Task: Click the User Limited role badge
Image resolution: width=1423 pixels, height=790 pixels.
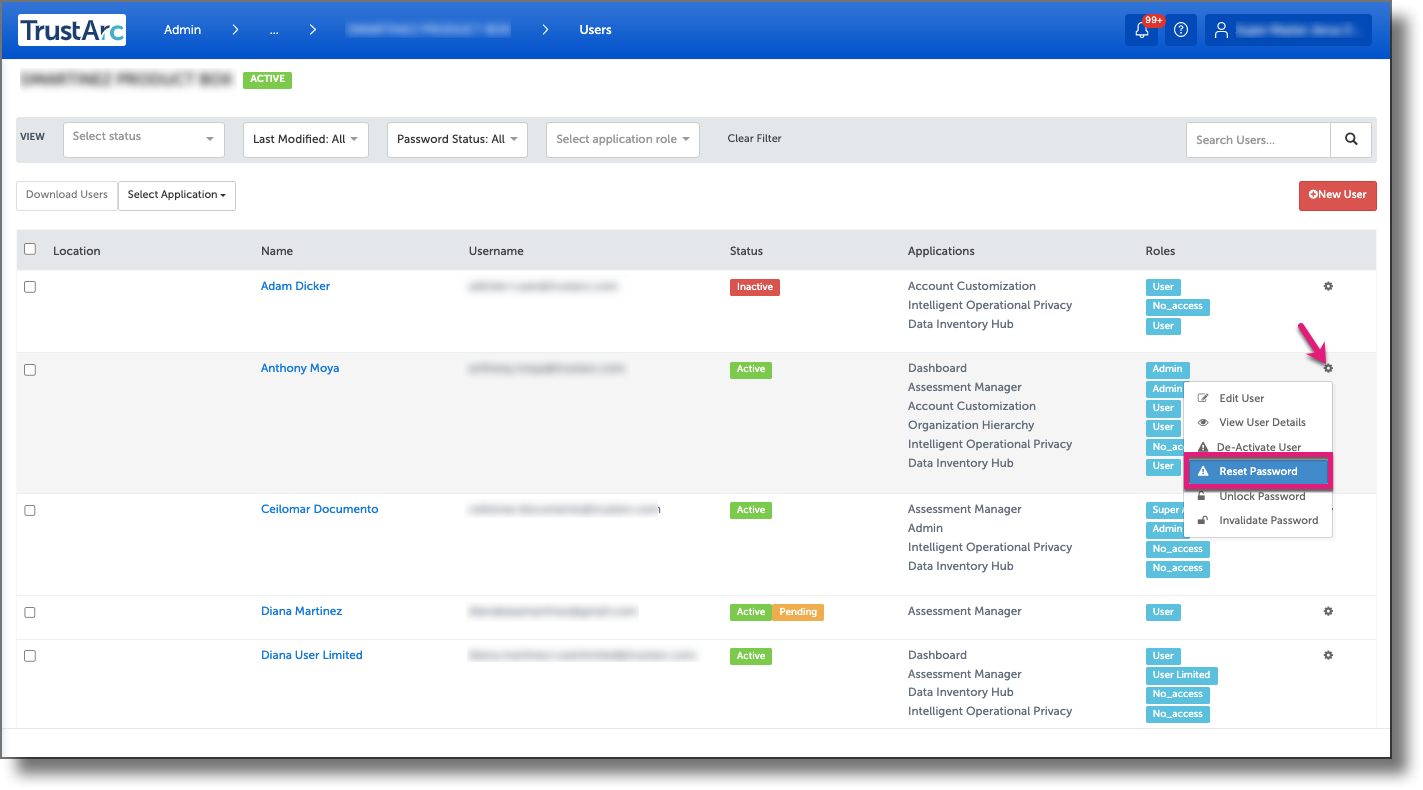Action: [x=1181, y=675]
